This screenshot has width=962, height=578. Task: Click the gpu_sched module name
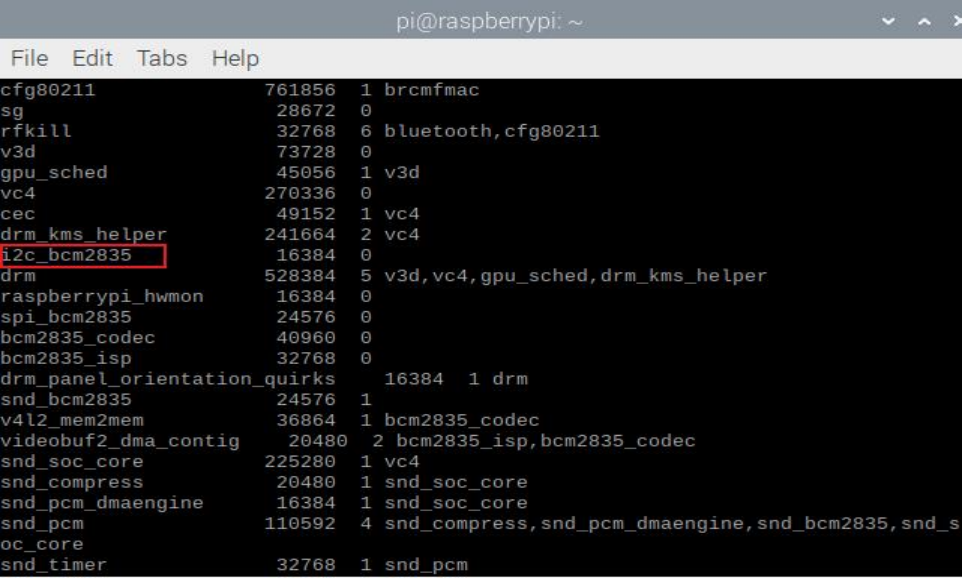click(54, 172)
